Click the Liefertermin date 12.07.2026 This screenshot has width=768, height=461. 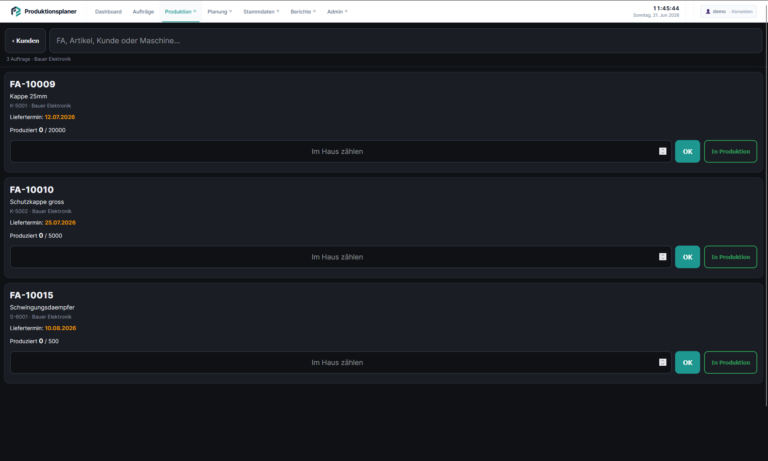pyautogui.click(x=60, y=117)
